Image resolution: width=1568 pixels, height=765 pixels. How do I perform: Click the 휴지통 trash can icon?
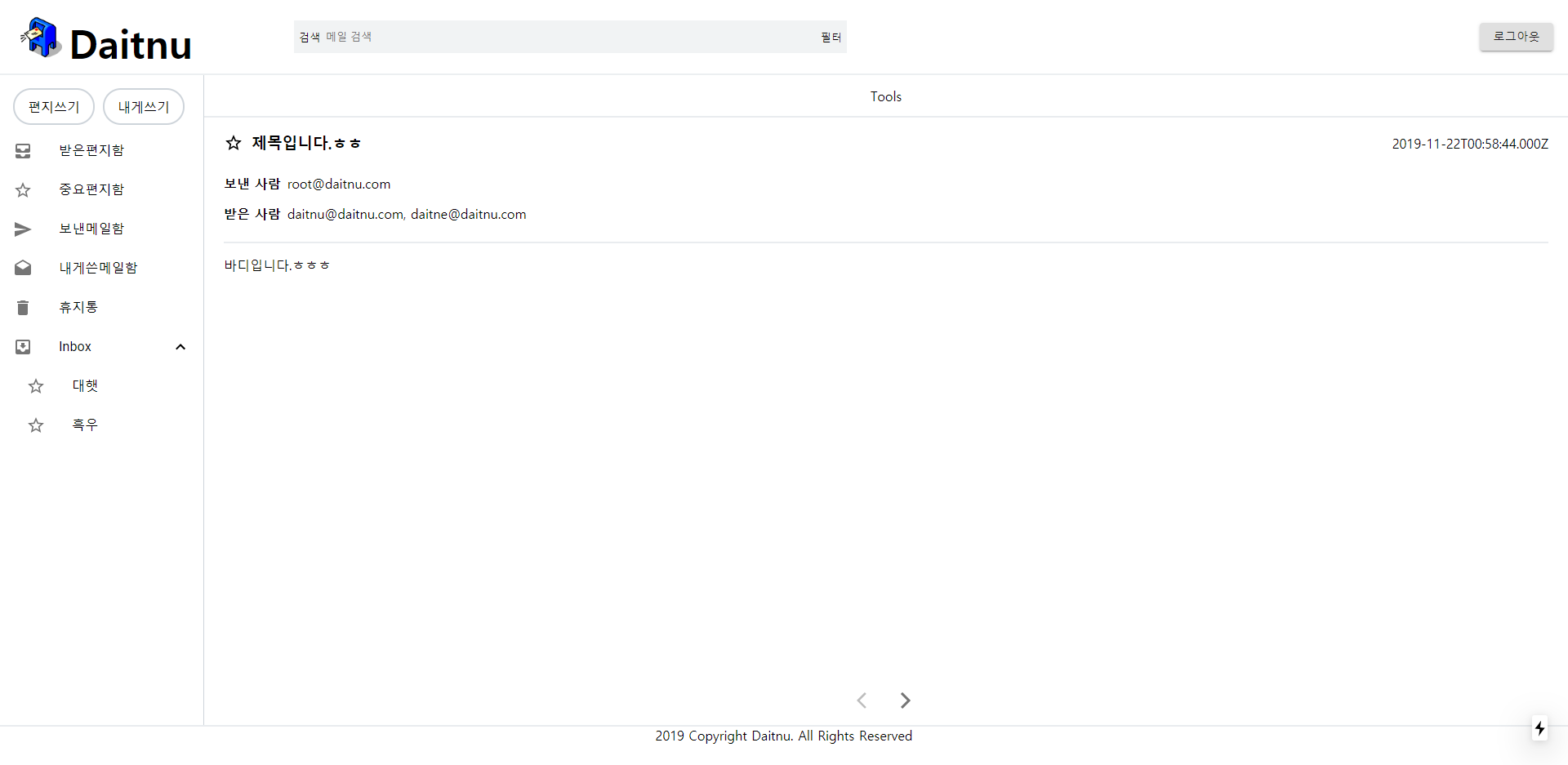pyautogui.click(x=23, y=308)
